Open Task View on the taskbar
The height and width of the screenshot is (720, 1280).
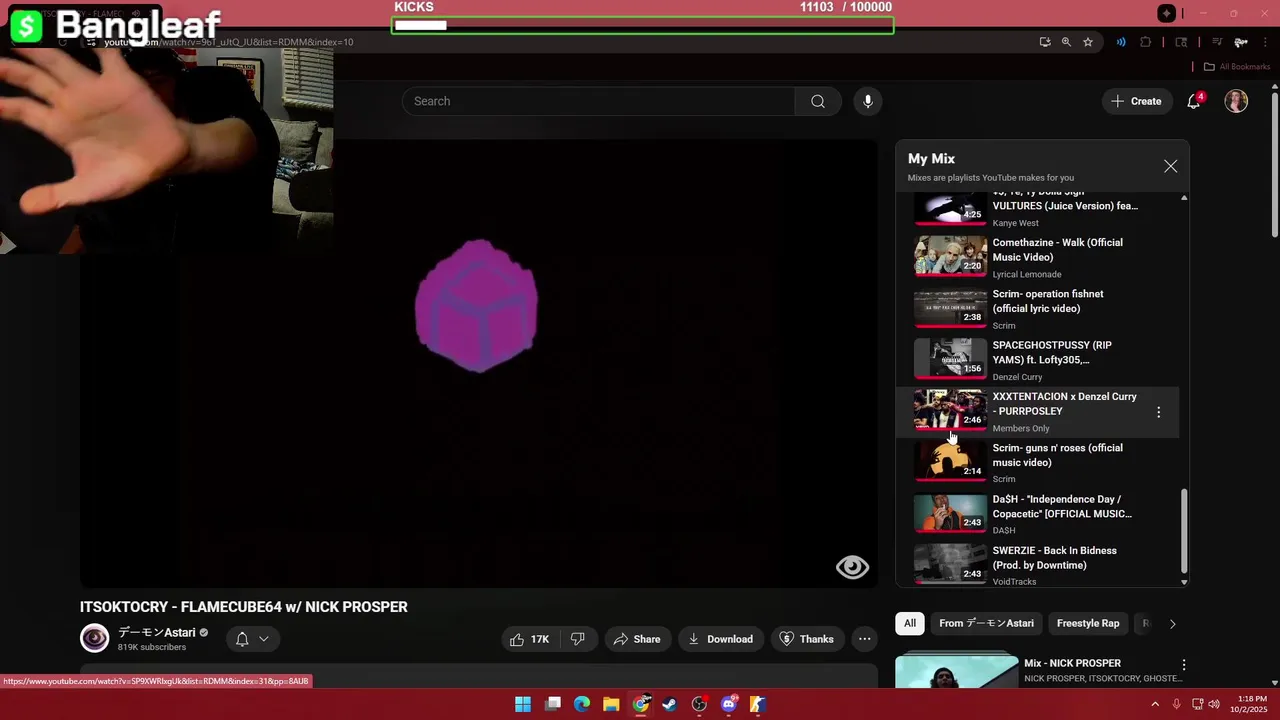553,704
